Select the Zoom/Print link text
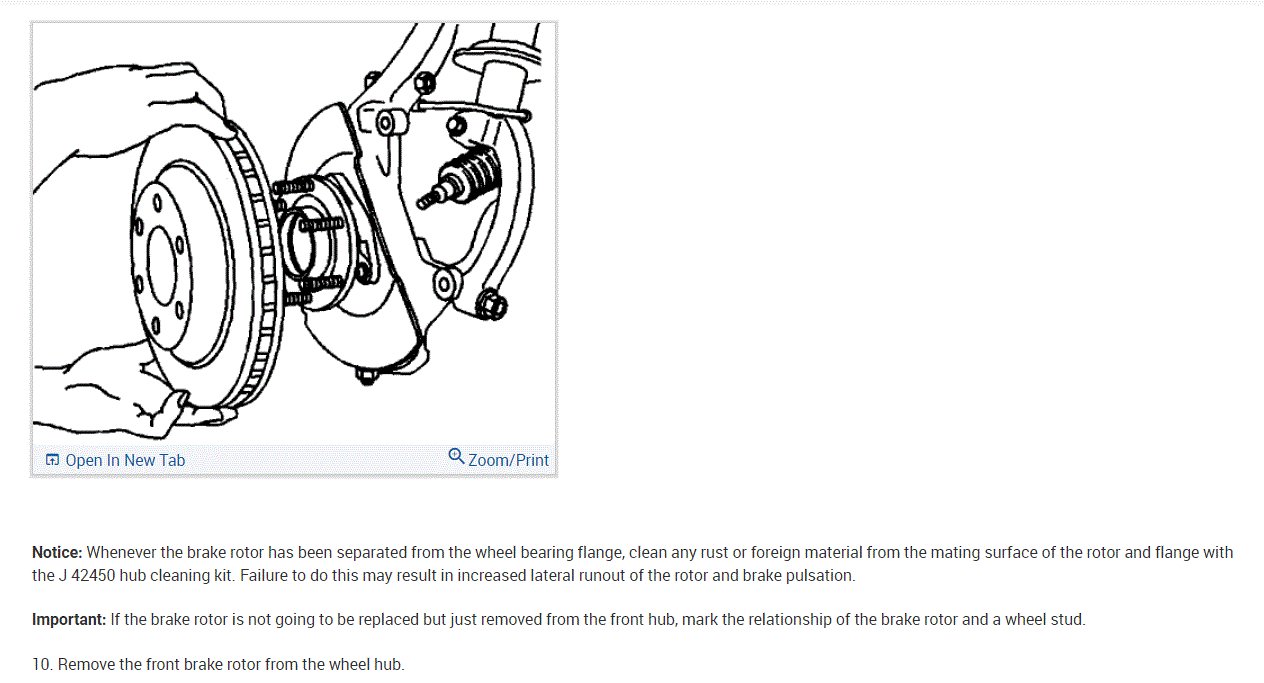Screen dimensions: 1264x683 508,460
